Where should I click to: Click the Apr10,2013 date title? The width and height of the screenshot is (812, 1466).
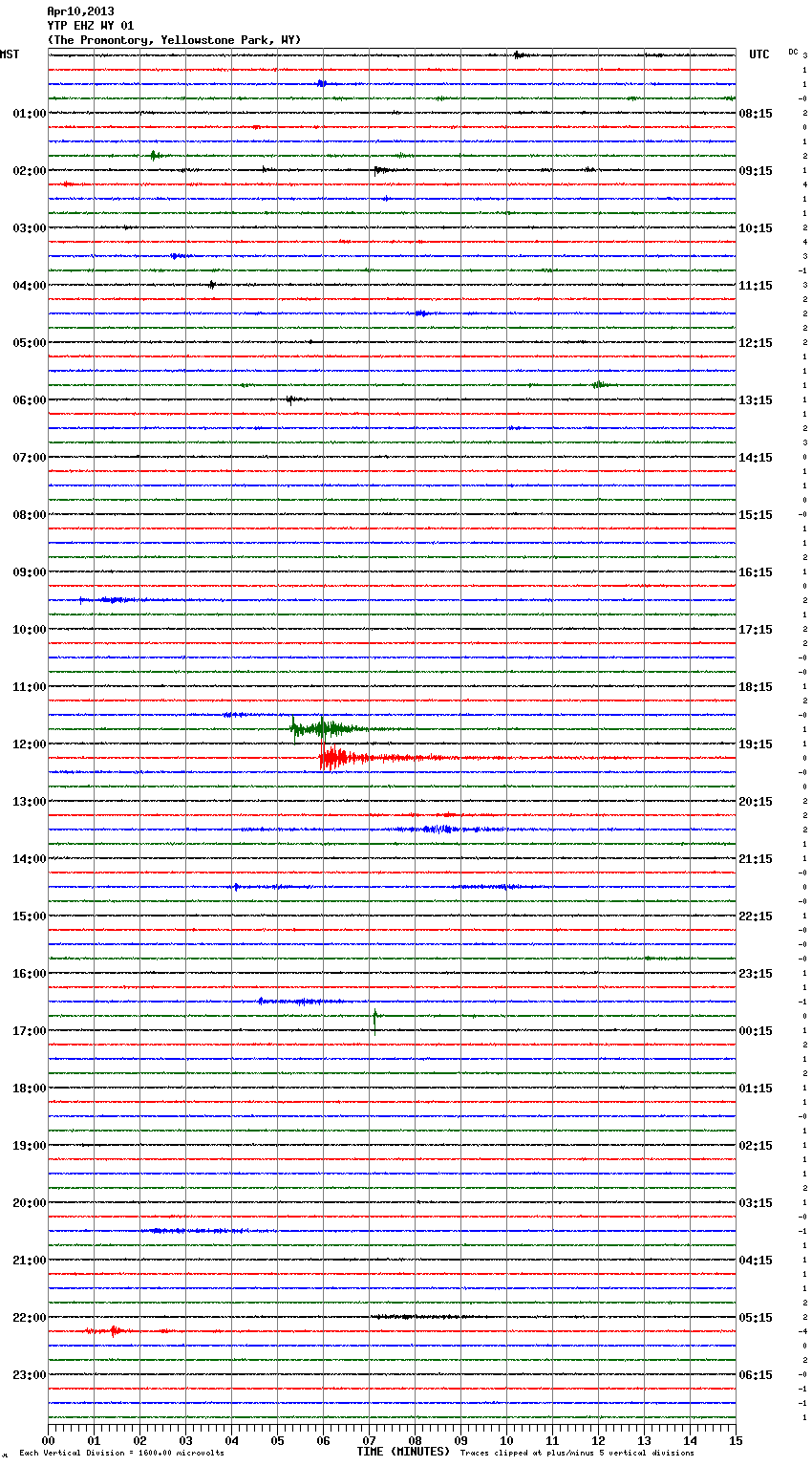(x=80, y=11)
